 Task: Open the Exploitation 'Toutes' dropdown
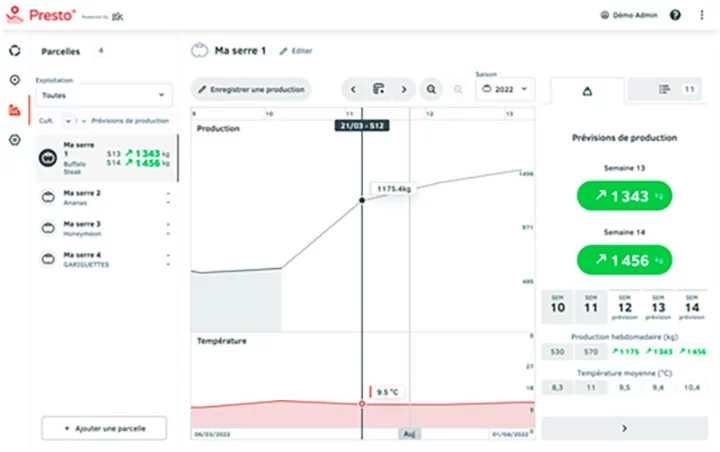(x=103, y=96)
